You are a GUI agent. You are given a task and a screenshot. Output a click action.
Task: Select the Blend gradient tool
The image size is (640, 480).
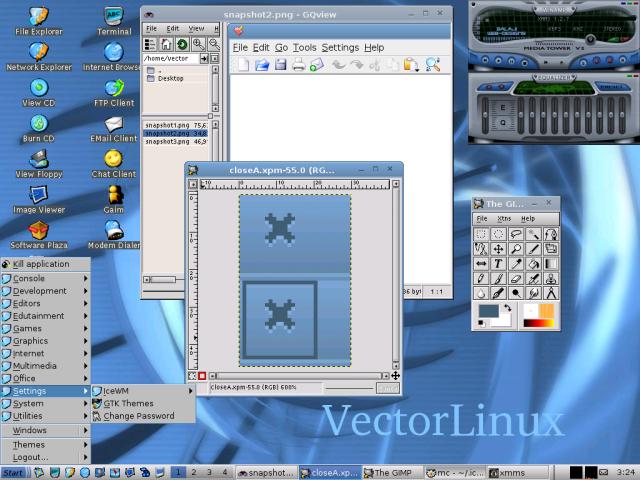click(x=551, y=264)
